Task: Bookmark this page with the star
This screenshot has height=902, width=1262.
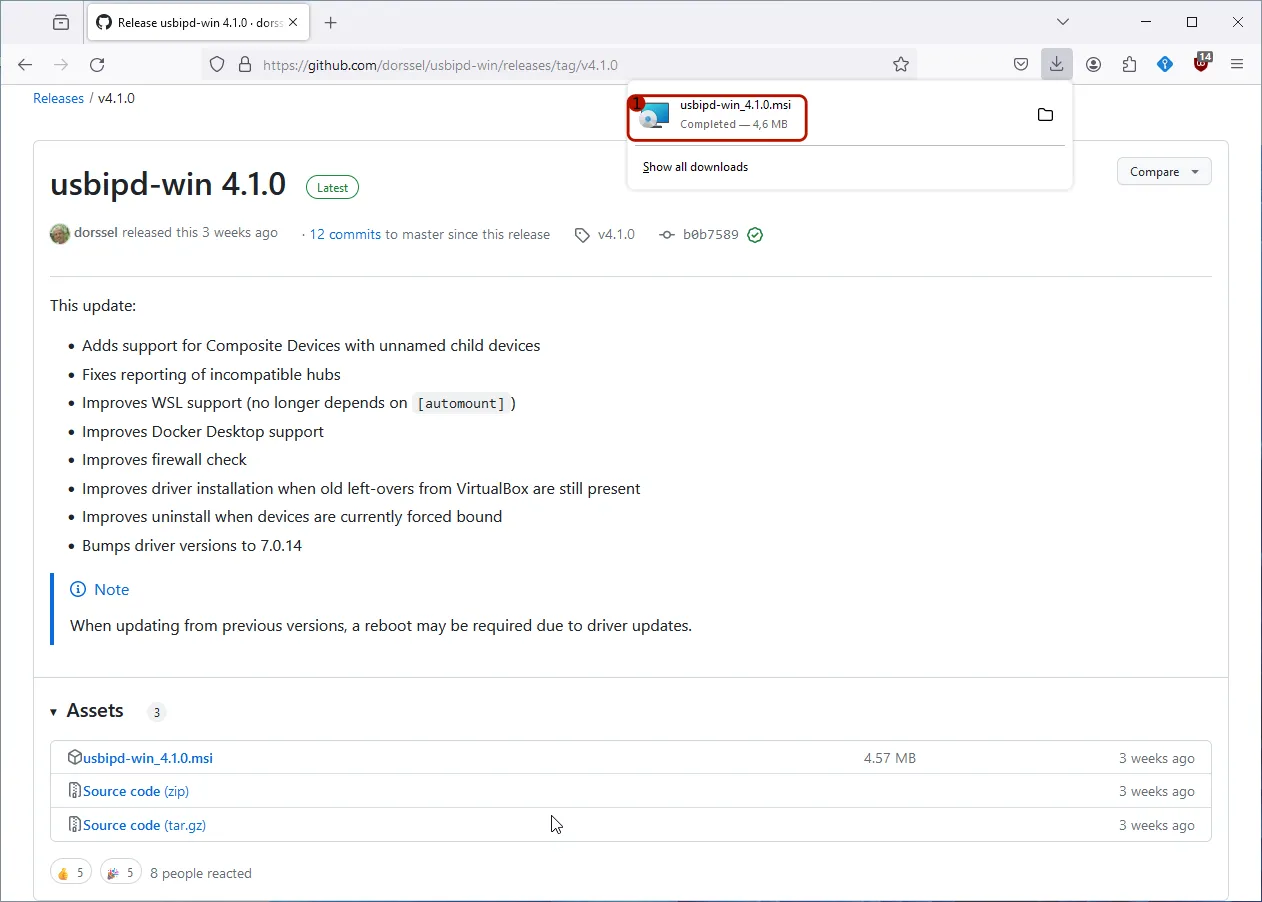Action: (x=901, y=64)
